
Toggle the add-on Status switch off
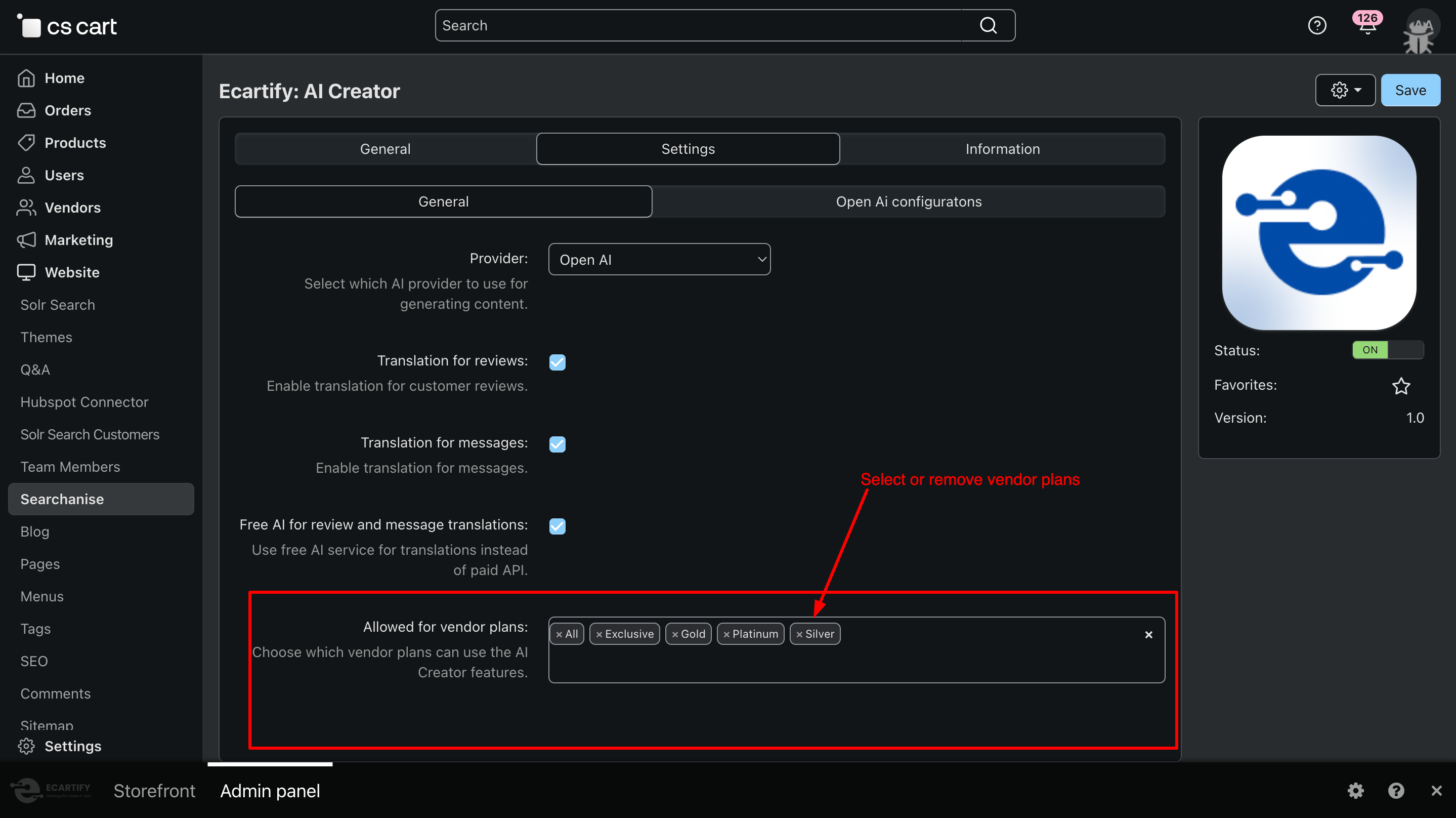1388,350
